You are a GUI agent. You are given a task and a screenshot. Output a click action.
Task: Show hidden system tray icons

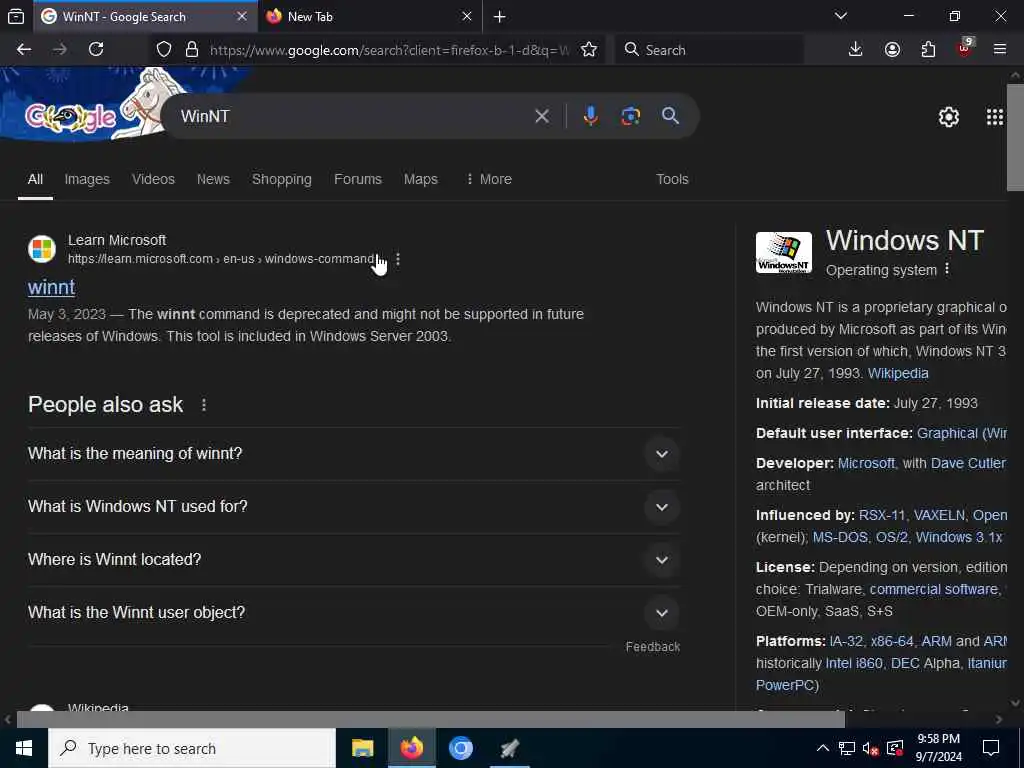(823, 748)
